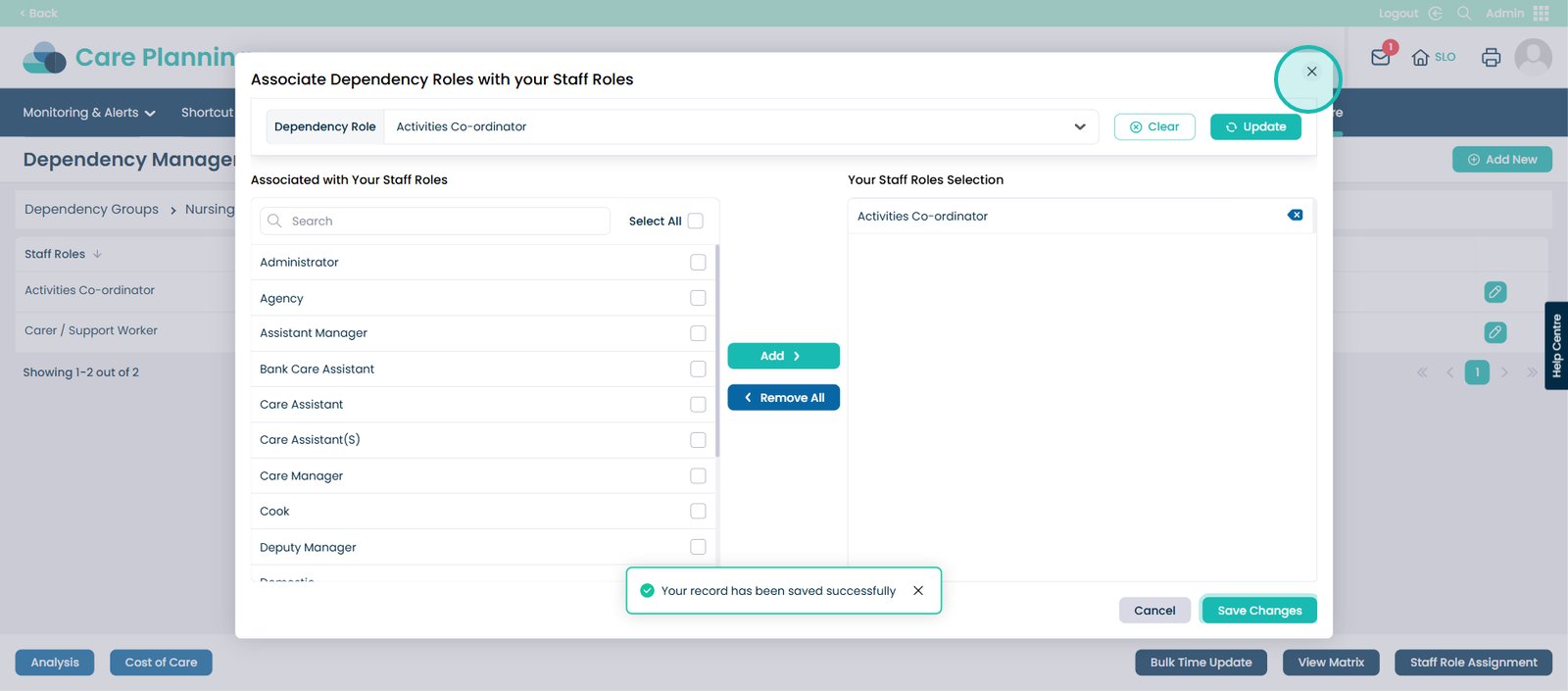Click the printer icon in header
Screen dimensions: 1568x691
point(1491,57)
